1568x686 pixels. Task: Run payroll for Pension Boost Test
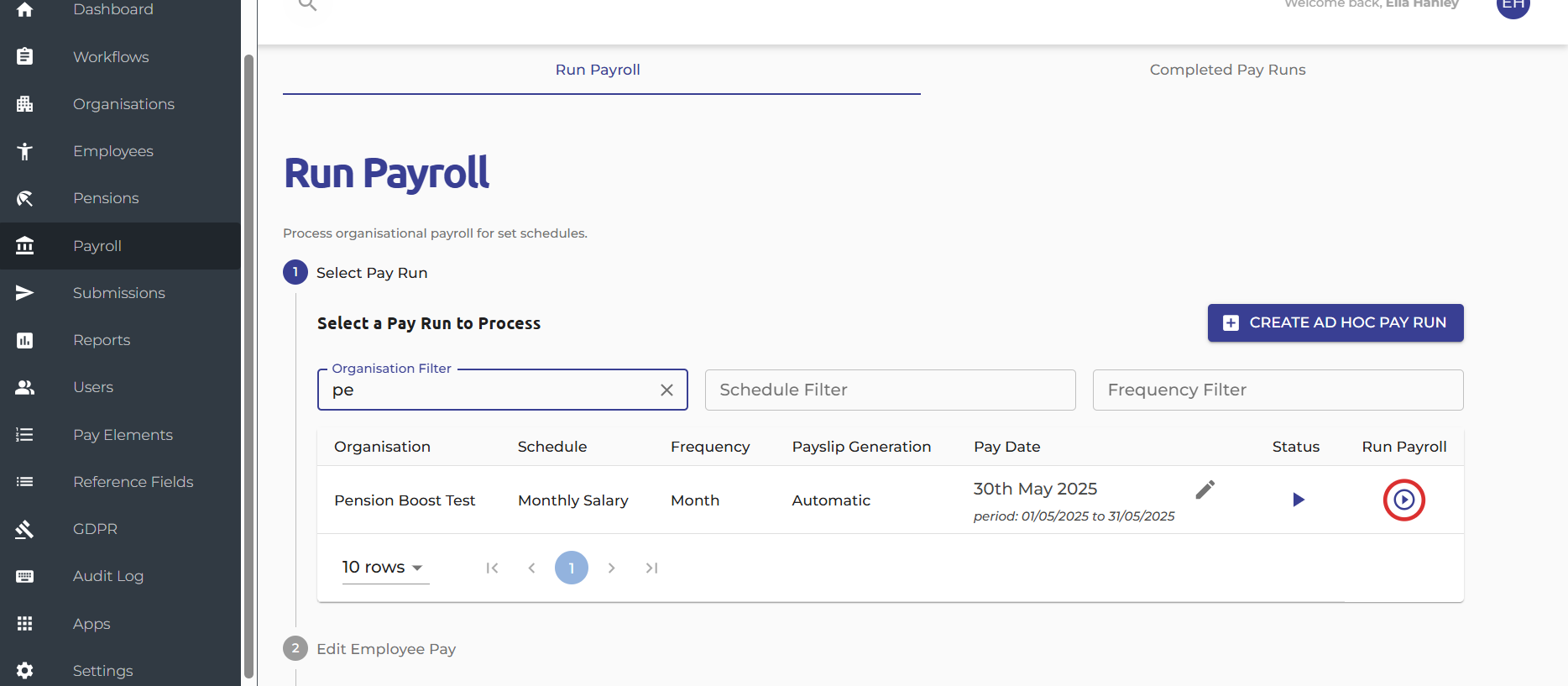tap(1404, 500)
